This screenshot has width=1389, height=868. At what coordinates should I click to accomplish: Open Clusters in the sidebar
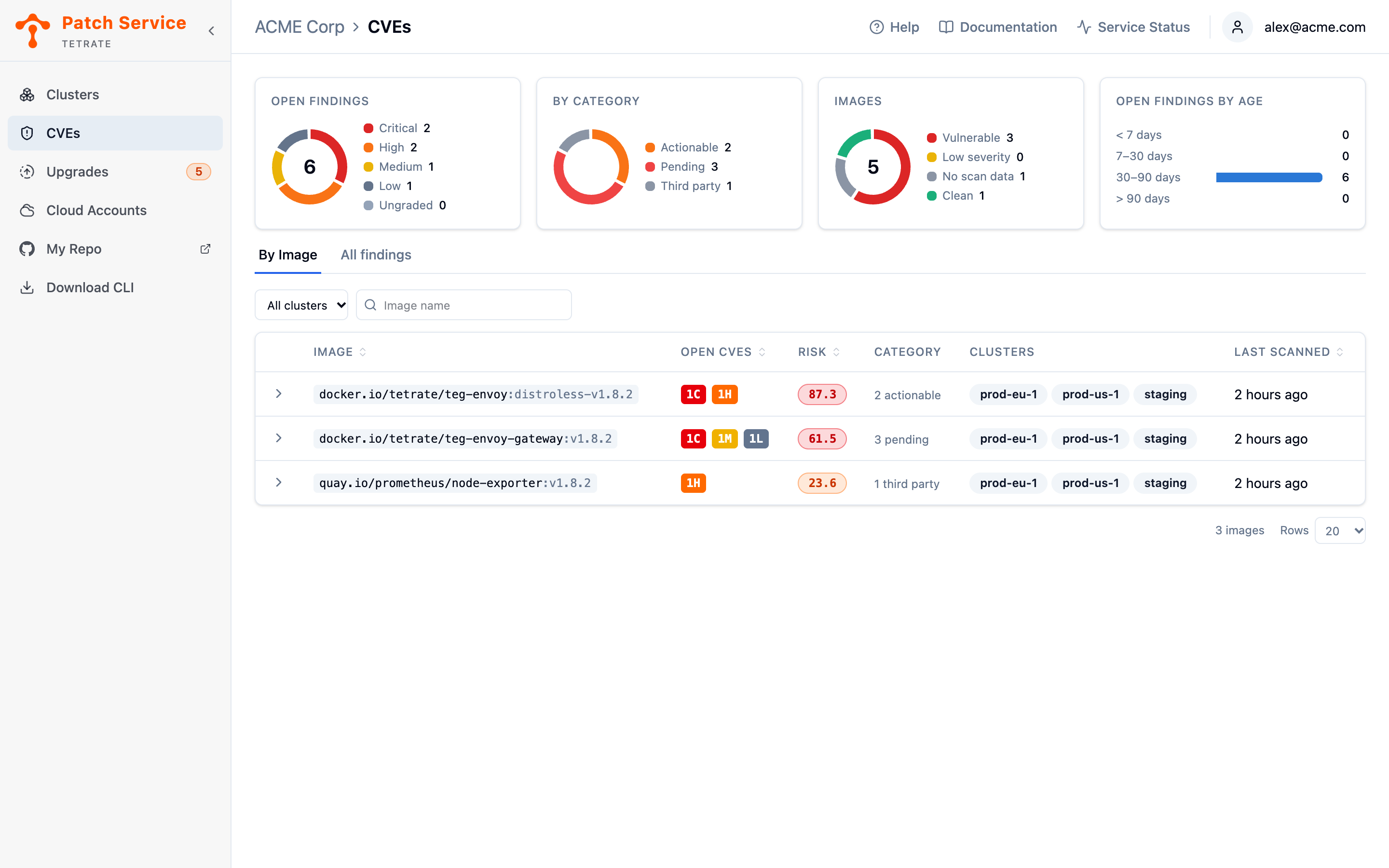[115, 95]
